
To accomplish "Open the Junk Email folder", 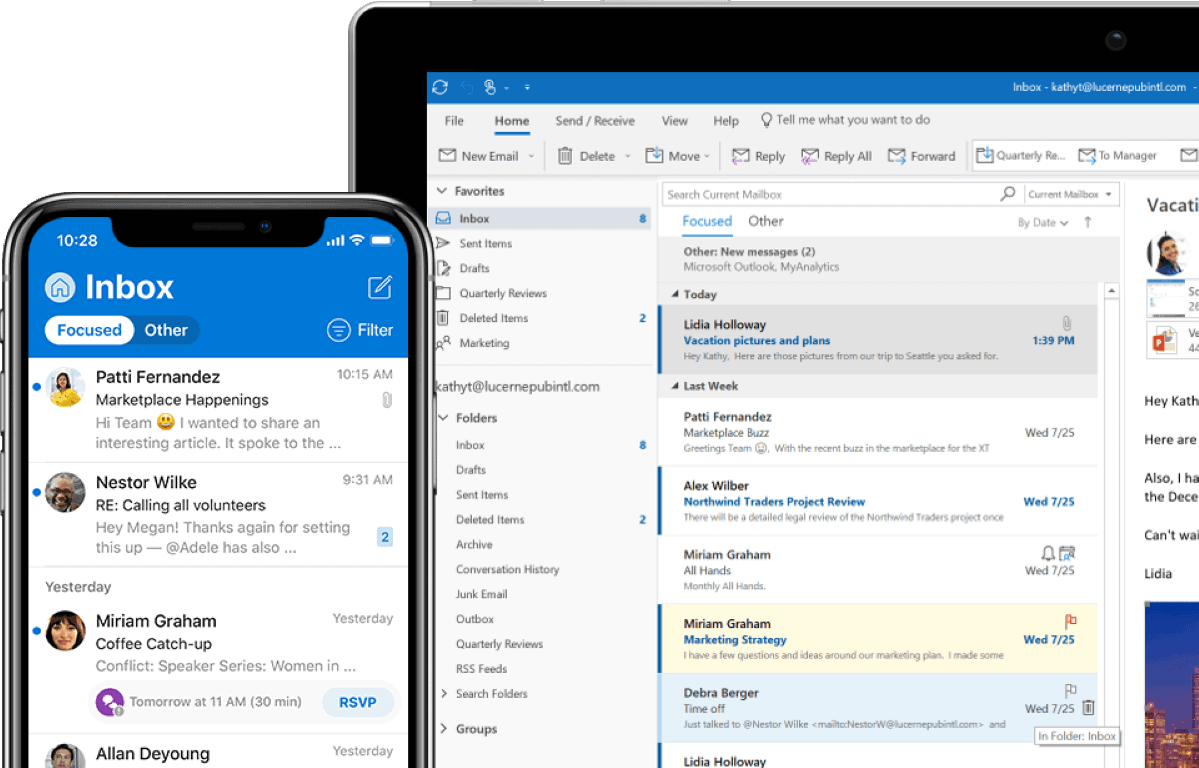I will pos(482,594).
